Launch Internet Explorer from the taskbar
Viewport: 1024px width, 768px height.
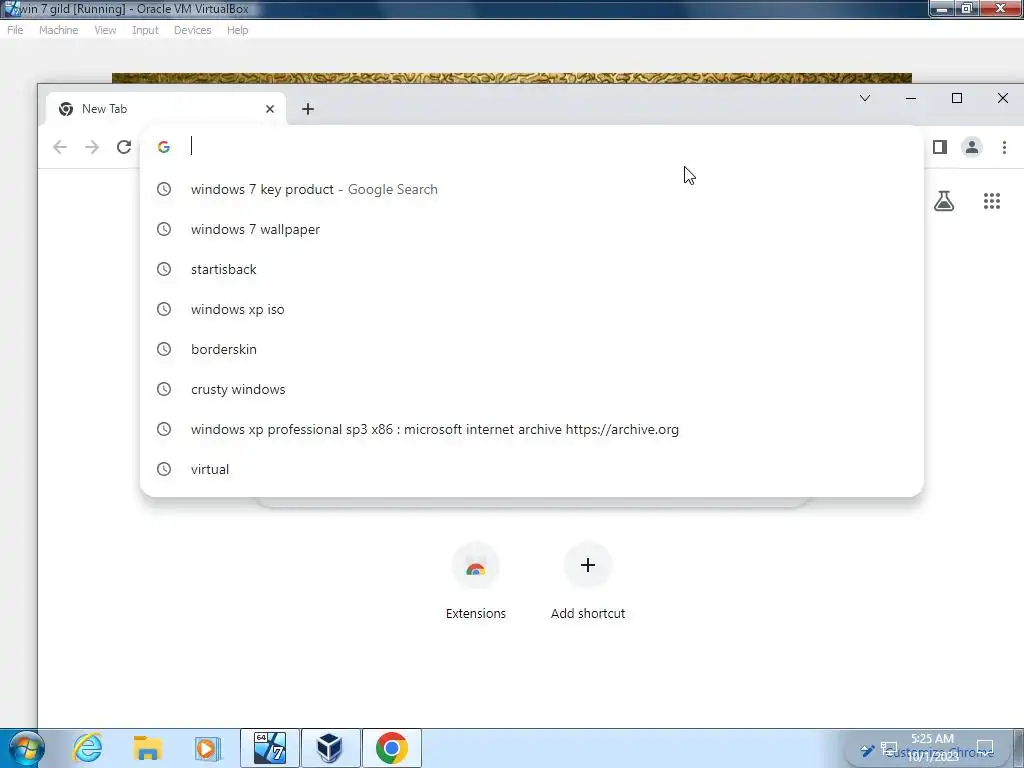coord(88,748)
